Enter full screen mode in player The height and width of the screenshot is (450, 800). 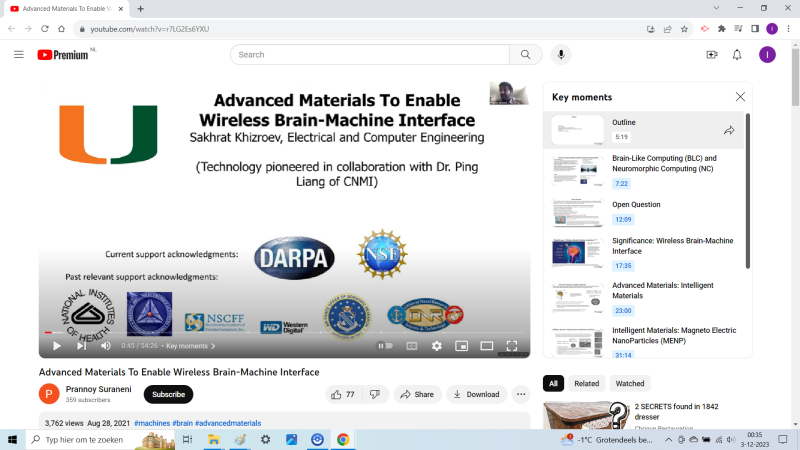[x=512, y=346]
